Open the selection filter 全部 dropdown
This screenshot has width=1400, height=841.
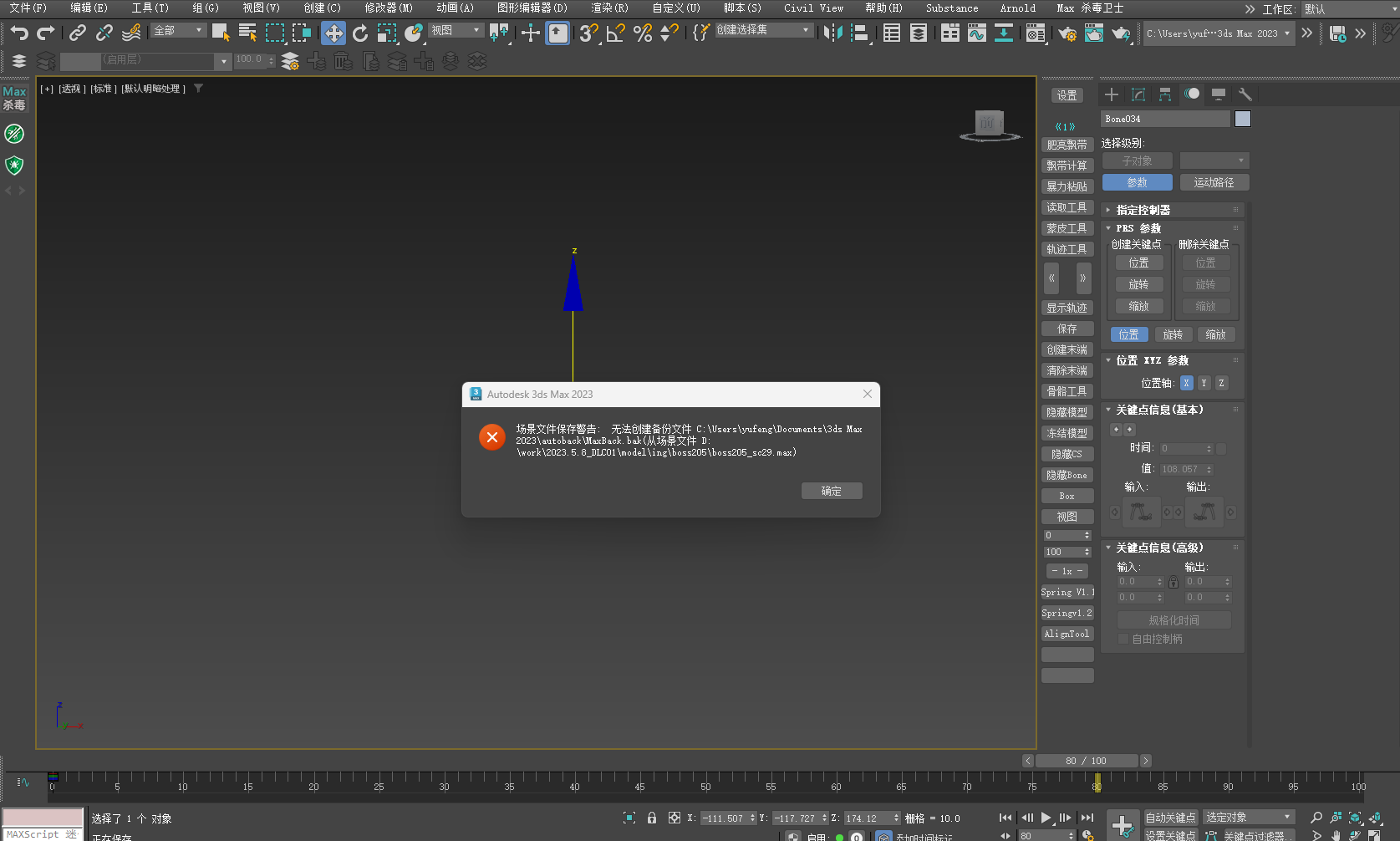[x=178, y=30]
